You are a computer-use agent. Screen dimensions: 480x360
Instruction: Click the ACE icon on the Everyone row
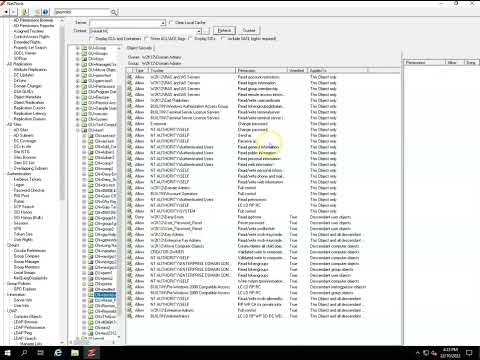coord(130,124)
